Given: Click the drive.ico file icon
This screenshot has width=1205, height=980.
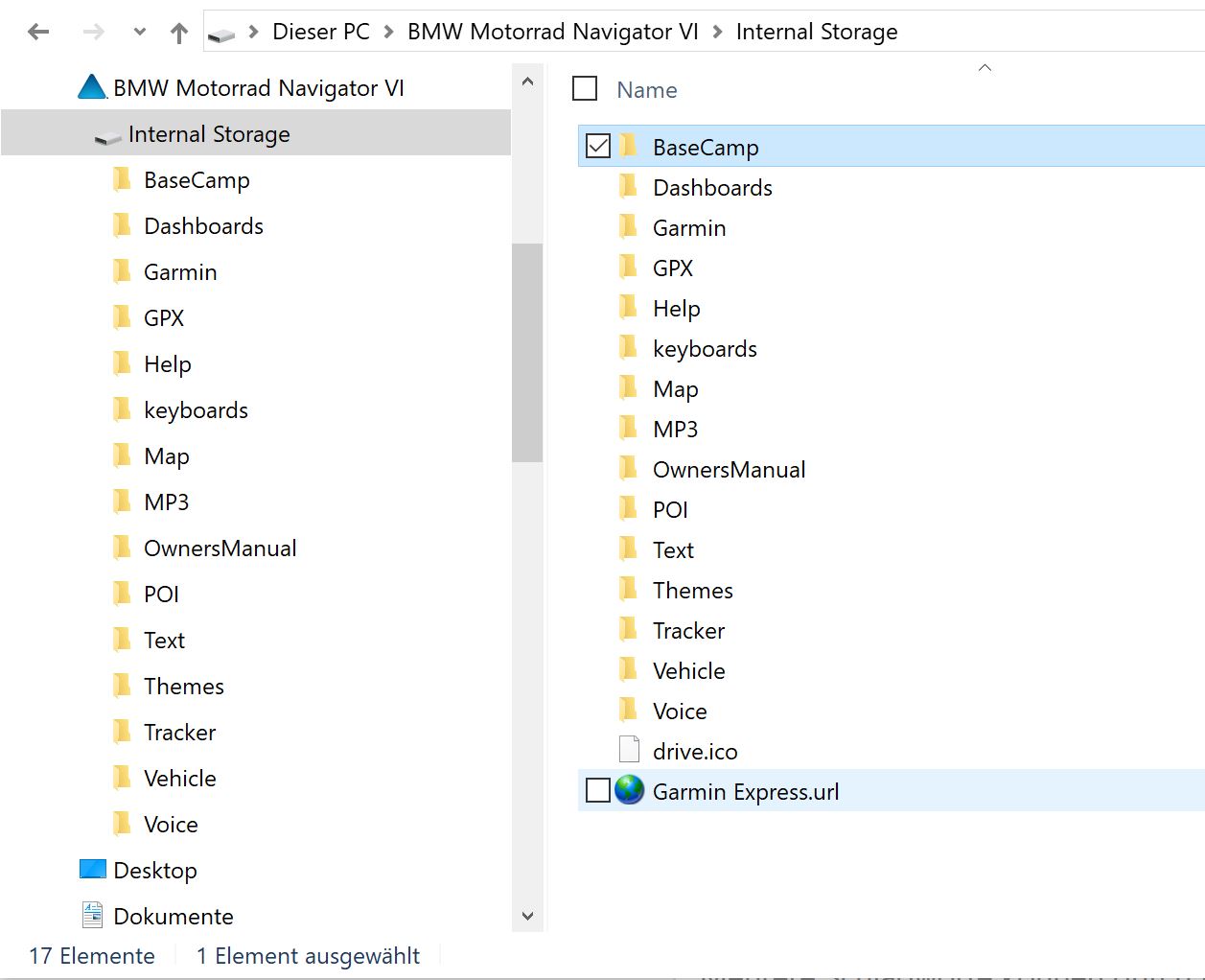Looking at the screenshot, I should coord(629,751).
